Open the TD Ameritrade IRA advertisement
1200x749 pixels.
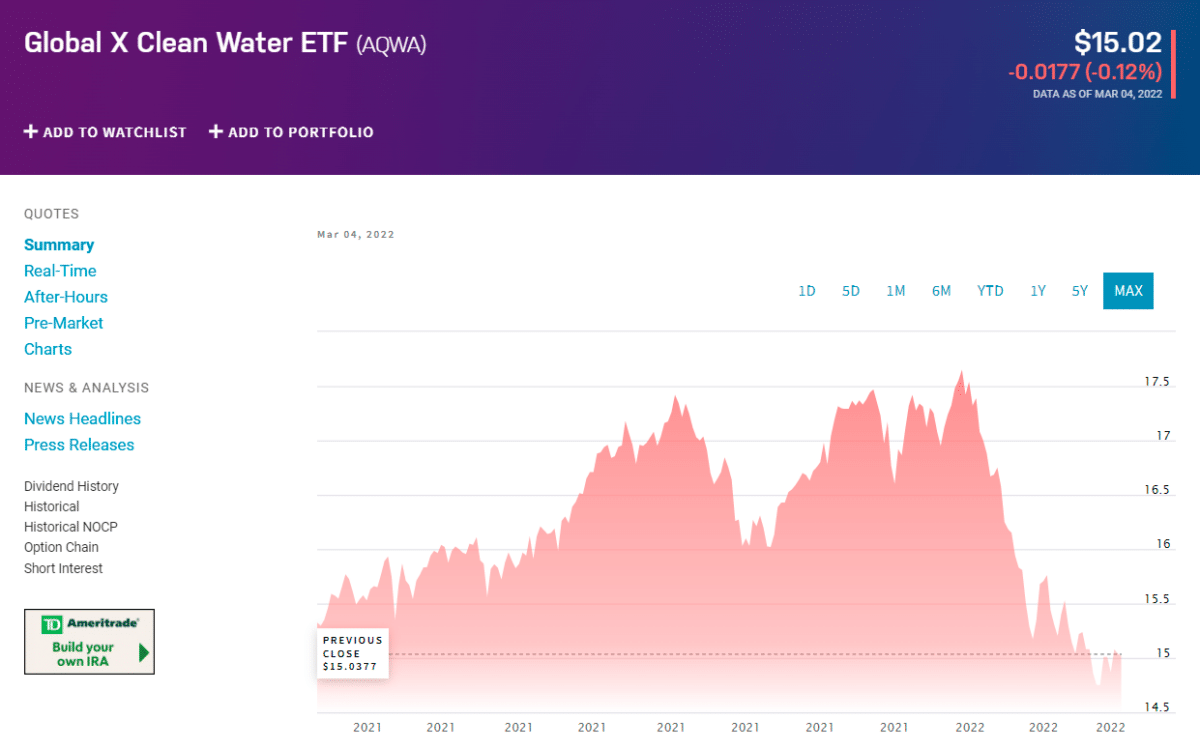pyautogui.click(x=89, y=641)
